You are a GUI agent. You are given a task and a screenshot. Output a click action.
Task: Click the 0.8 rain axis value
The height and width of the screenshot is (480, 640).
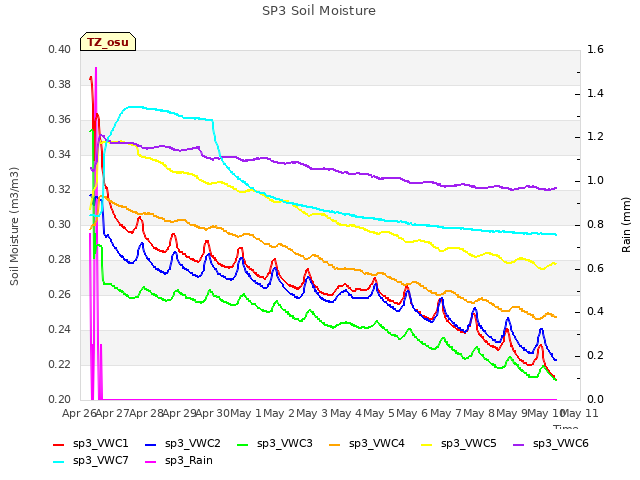point(595,224)
